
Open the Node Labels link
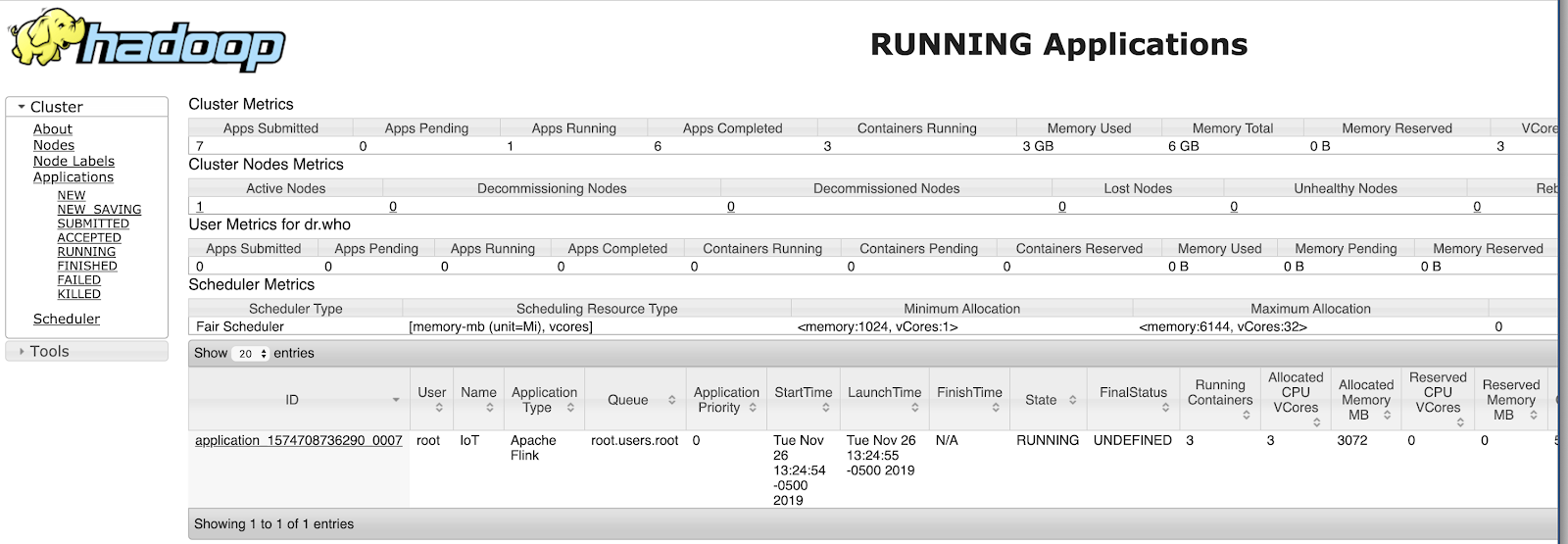click(x=73, y=161)
